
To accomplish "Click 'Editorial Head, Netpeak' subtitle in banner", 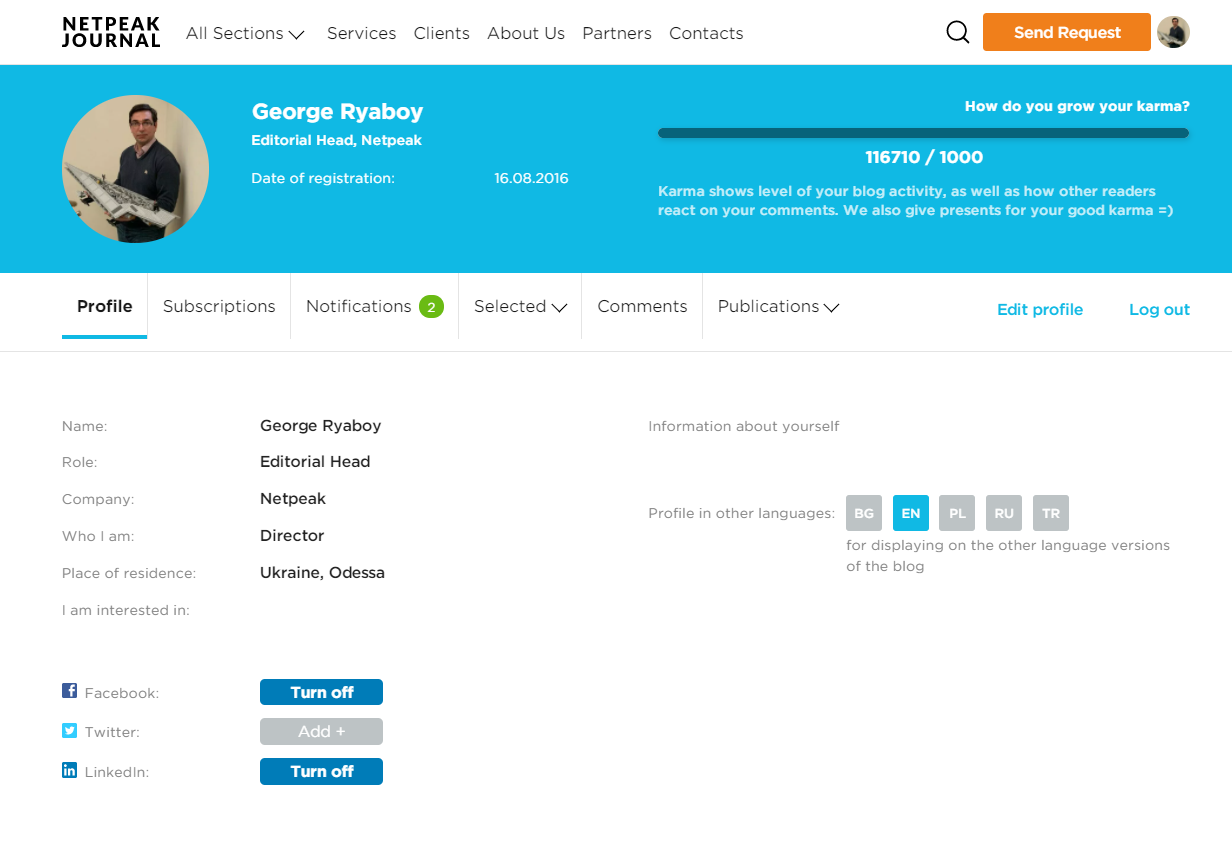I will (336, 141).
